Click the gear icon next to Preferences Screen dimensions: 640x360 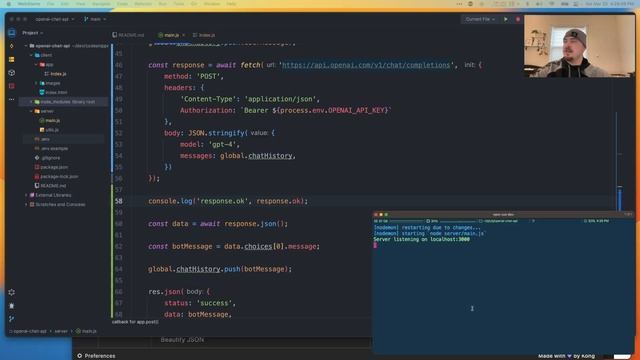point(80,356)
